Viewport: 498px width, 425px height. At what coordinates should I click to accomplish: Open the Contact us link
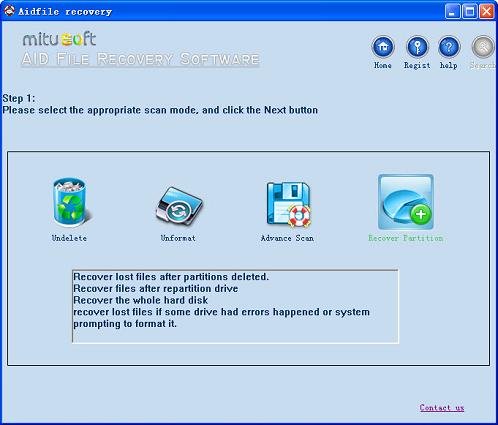(442, 408)
